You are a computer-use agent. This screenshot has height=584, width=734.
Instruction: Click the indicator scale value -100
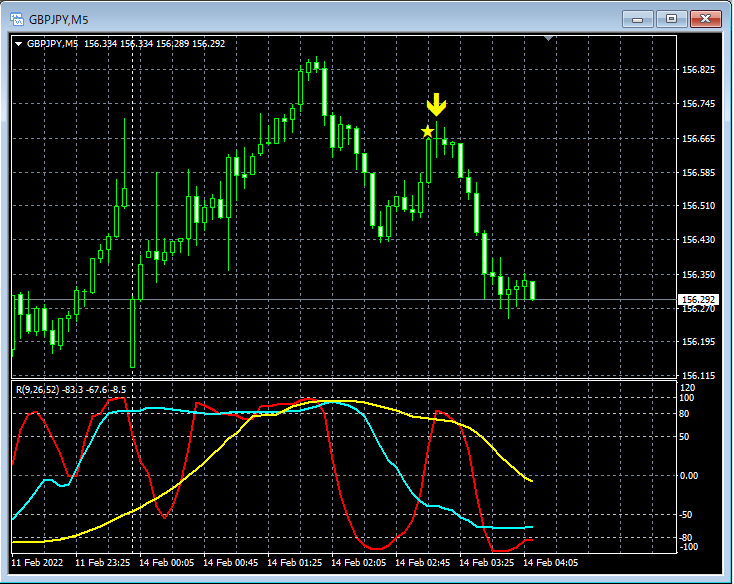(688, 547)
